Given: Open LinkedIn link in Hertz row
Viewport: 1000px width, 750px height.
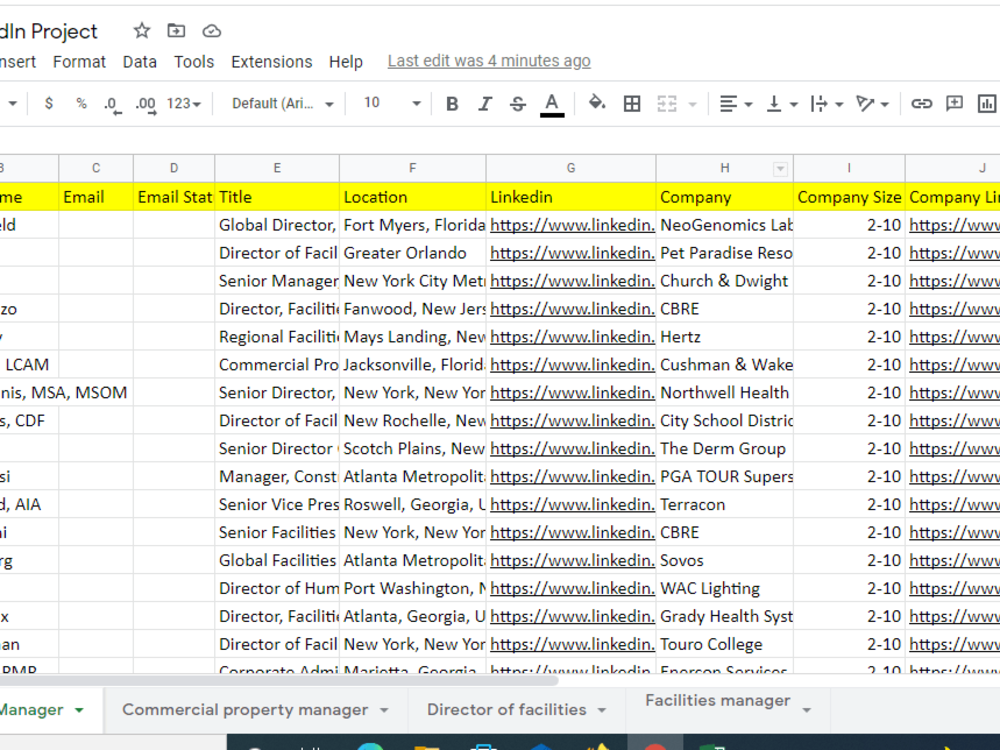Looking at the screenshot, I should tap(572, 337).
